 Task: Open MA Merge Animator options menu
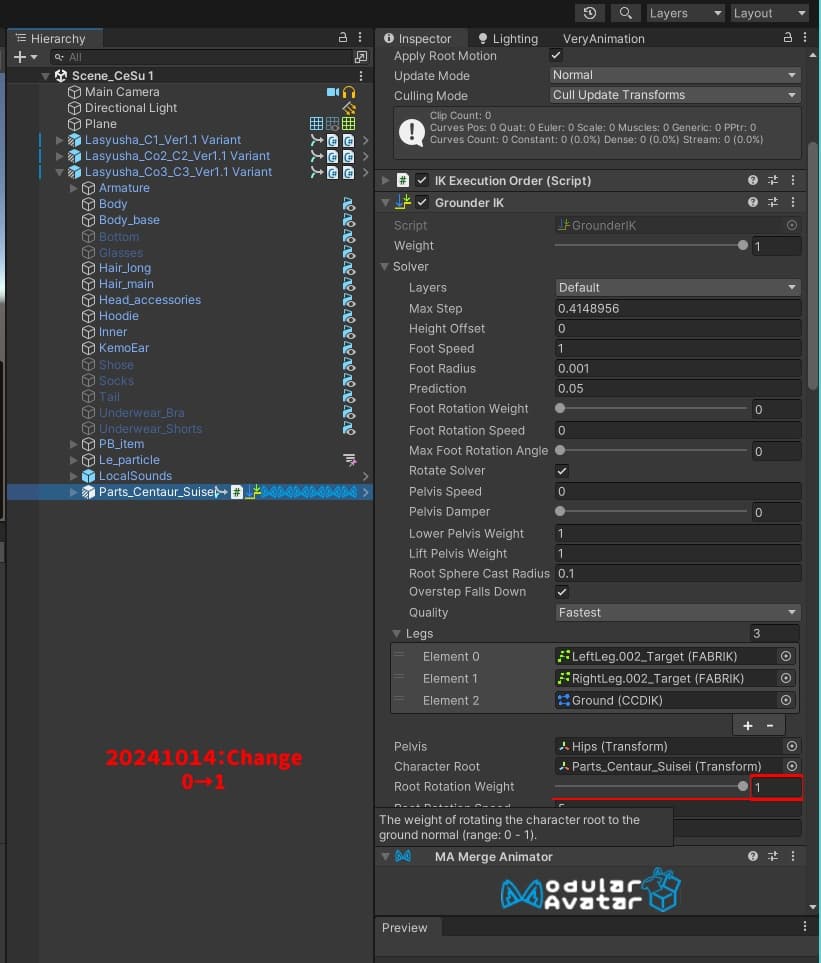pos(793,856)
